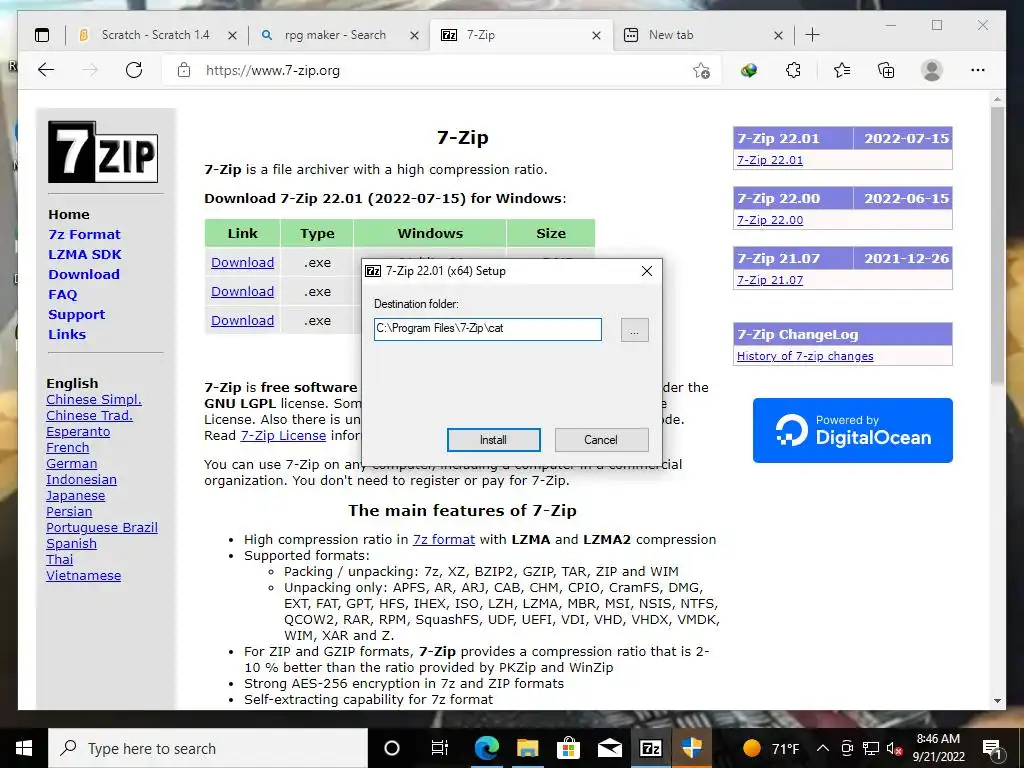
Task: Switch language to Chinese Simpl.
Action: [94, 400]
